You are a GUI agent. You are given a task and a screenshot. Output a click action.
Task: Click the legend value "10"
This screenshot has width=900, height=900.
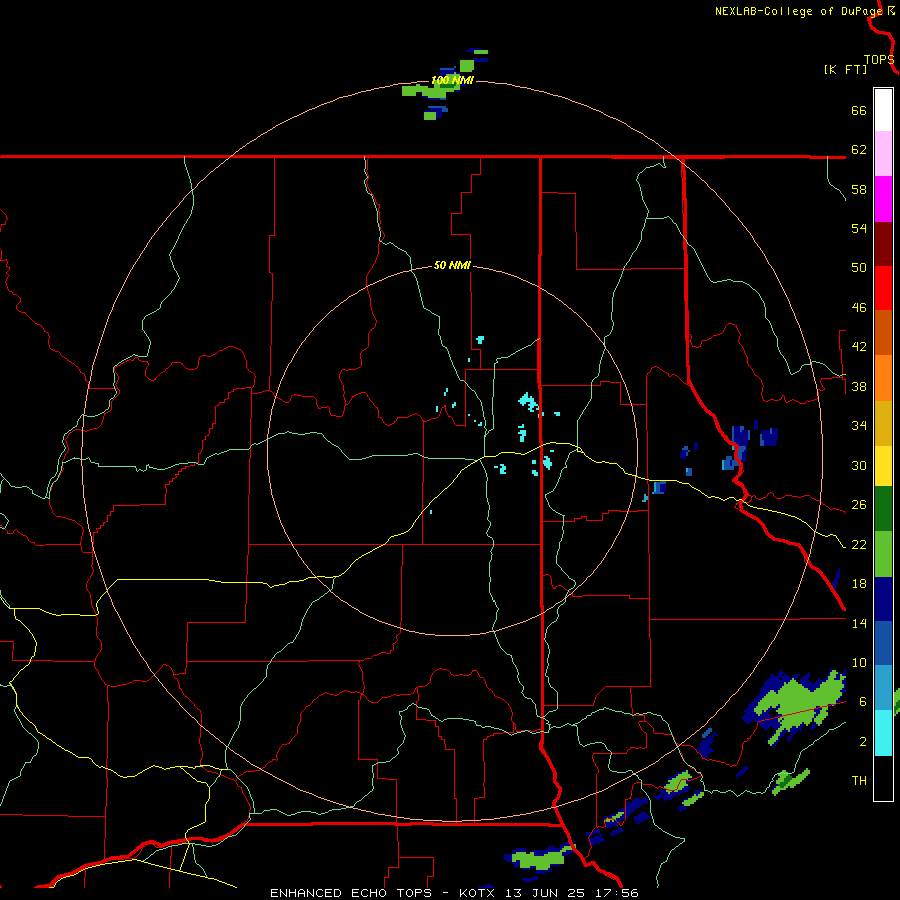click(859, 663)
